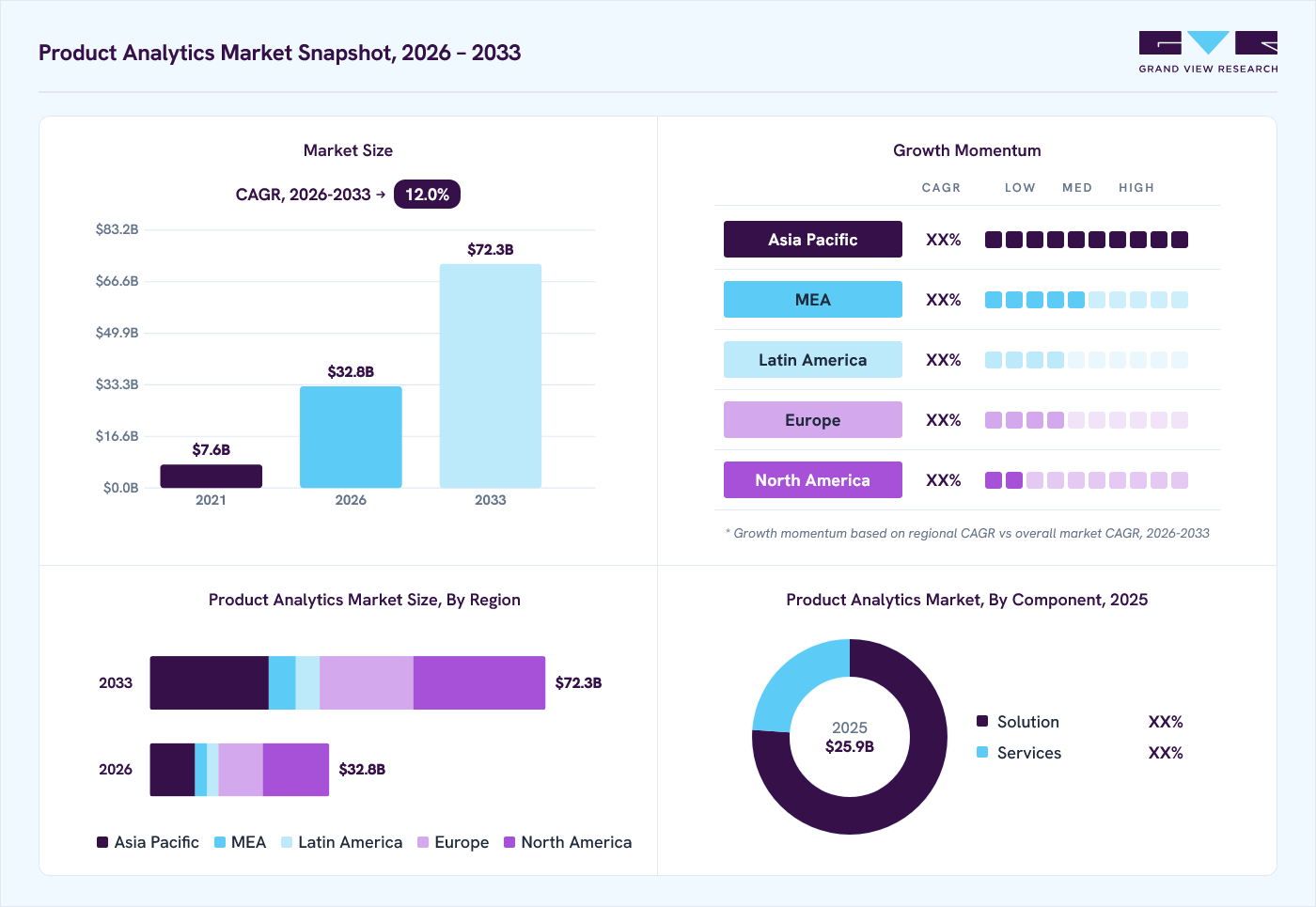The width and height of the screenshot is (1316, 907).
Task: Click the XX% value next to Solution
Action: [x=1166, y=722]
